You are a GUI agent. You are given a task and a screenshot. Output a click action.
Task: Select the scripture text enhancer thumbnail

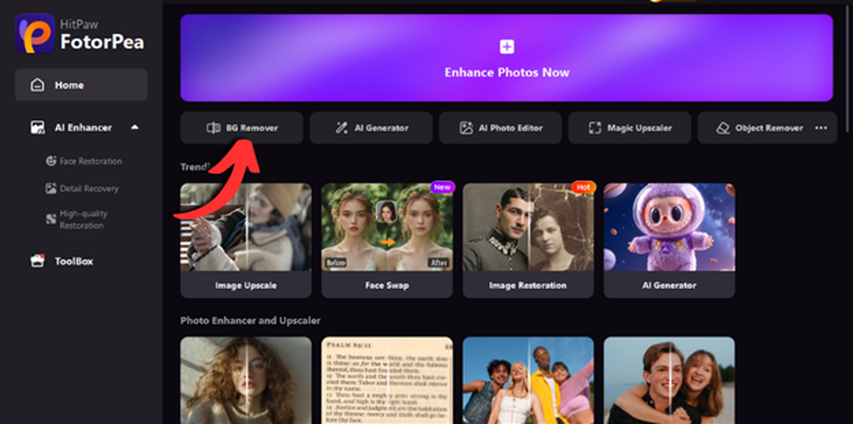point(386,380)
